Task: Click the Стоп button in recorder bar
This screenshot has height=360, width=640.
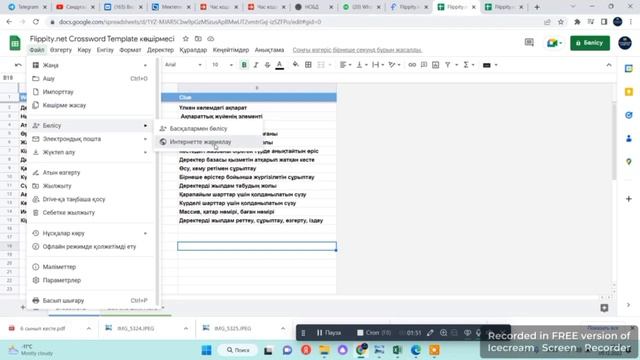Action: [374, 333]
